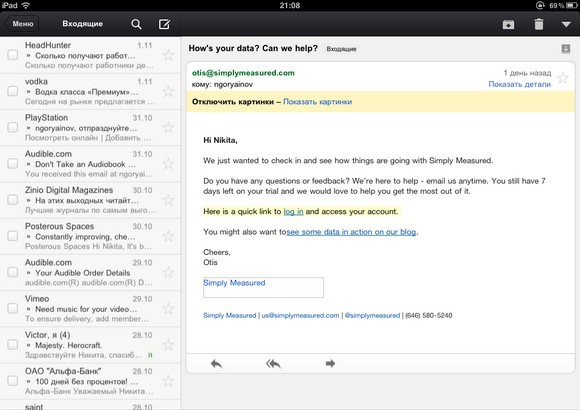Follow the log in link

[293, 212]
